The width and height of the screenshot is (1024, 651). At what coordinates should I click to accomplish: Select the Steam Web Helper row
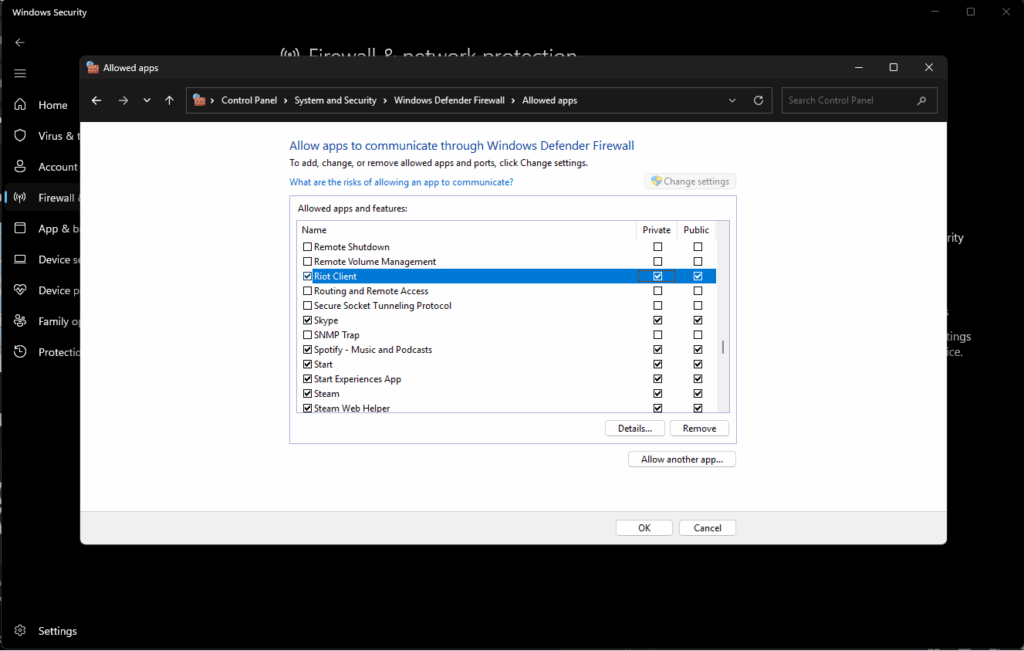click(x=507, y=408)
